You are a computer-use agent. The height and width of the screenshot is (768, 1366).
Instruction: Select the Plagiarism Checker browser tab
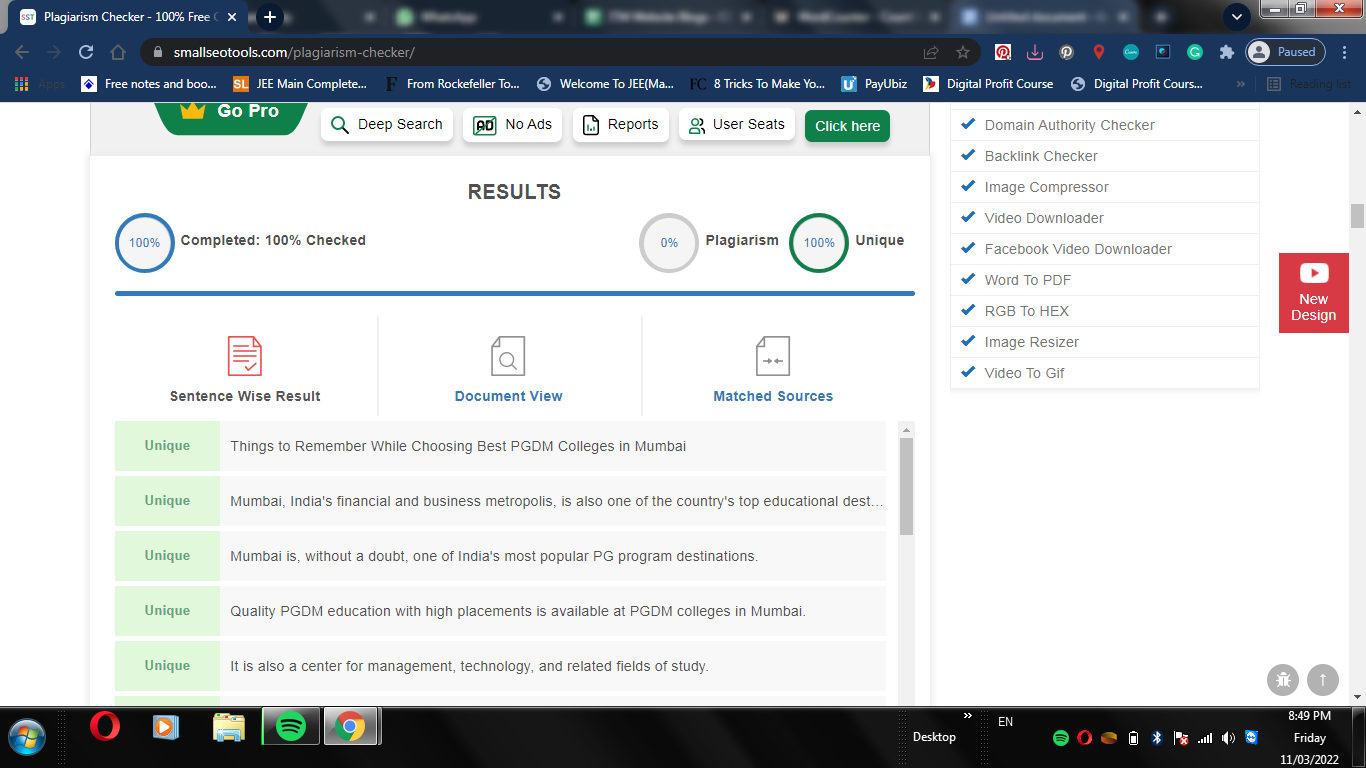coord(128,17)
